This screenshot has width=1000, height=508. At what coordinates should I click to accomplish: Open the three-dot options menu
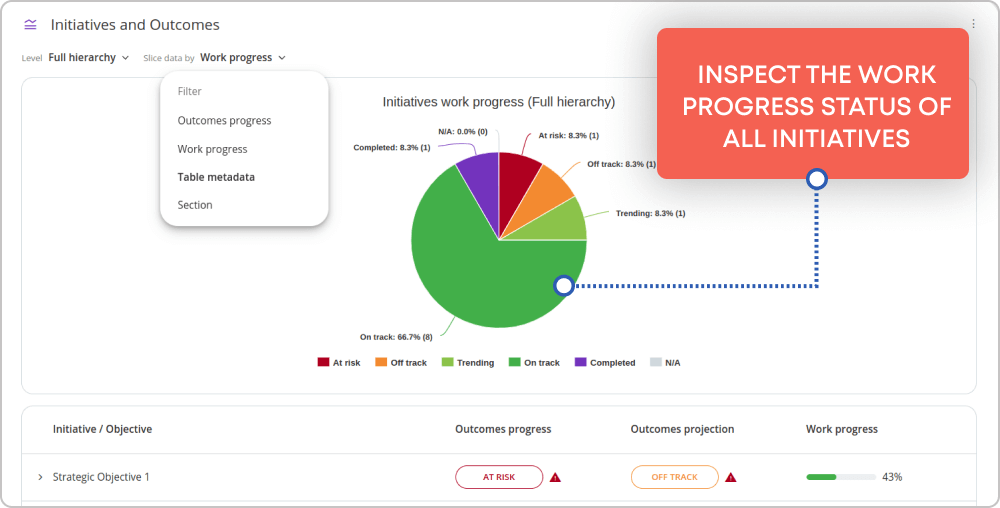(973, 24)
